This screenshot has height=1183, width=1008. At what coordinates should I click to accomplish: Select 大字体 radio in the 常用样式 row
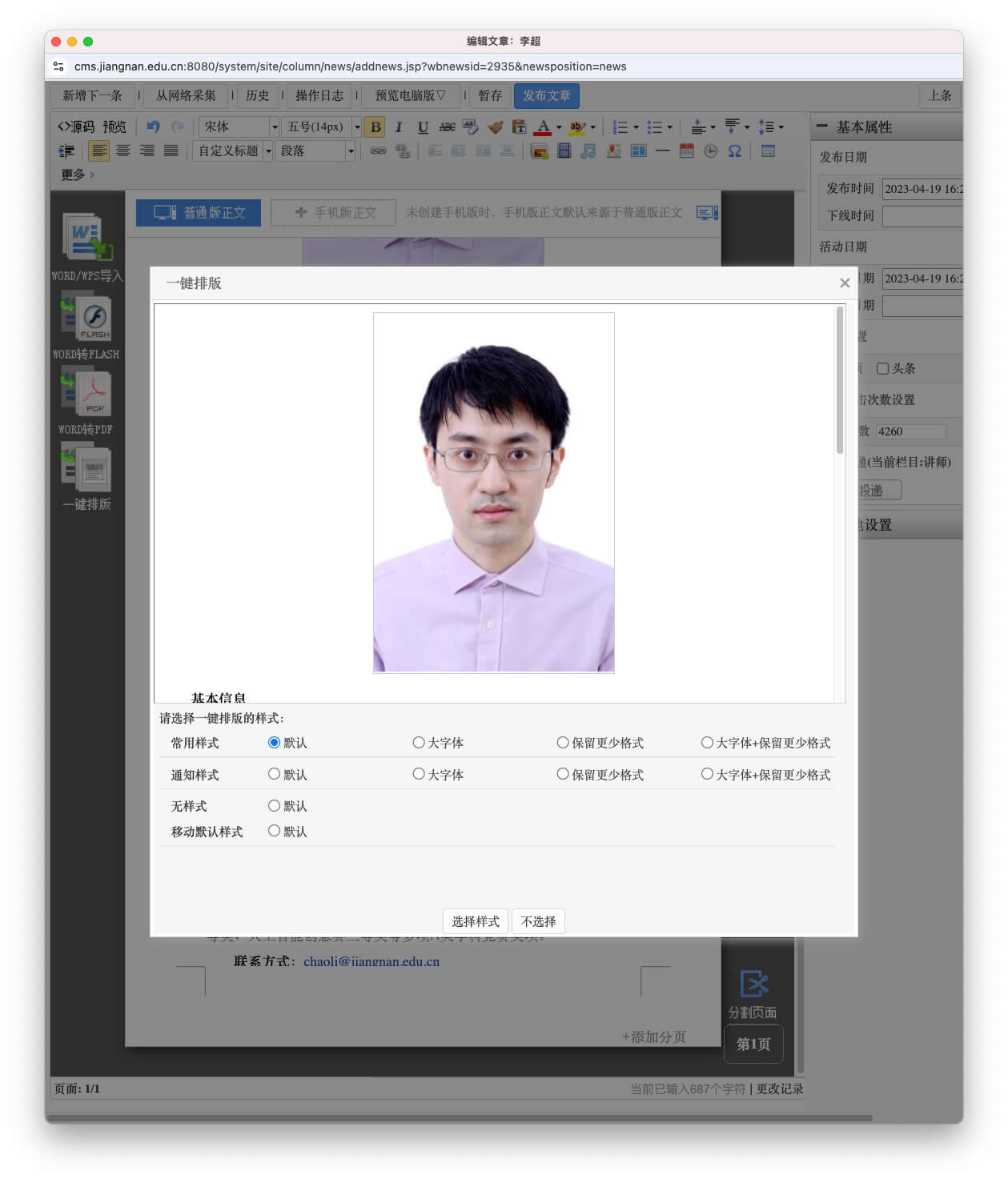coord(419,743)
